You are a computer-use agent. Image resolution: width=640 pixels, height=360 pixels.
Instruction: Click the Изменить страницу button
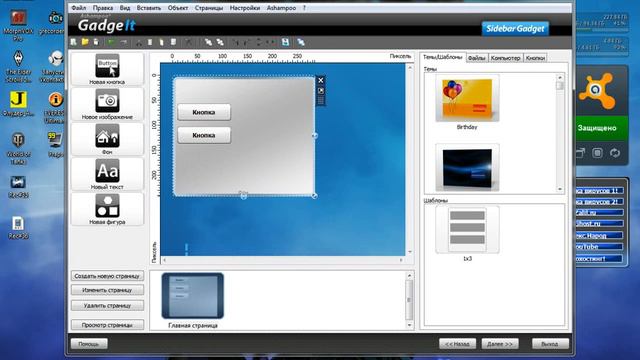point(107,290)
